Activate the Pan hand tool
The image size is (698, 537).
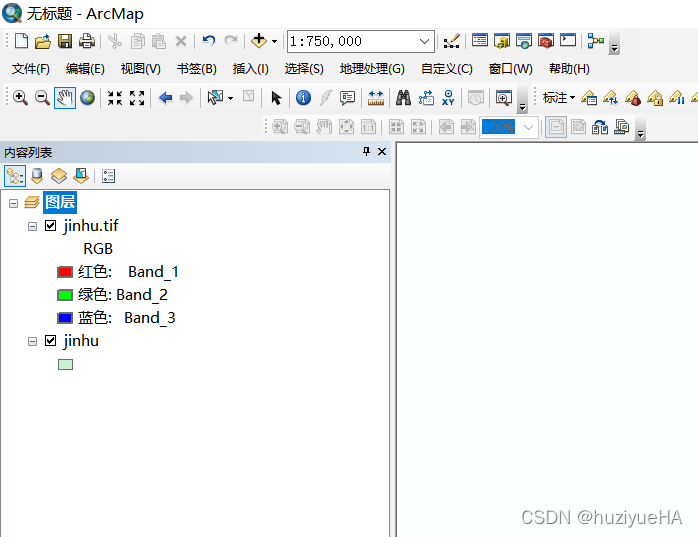pyautogui.click(x=65, y=98)
